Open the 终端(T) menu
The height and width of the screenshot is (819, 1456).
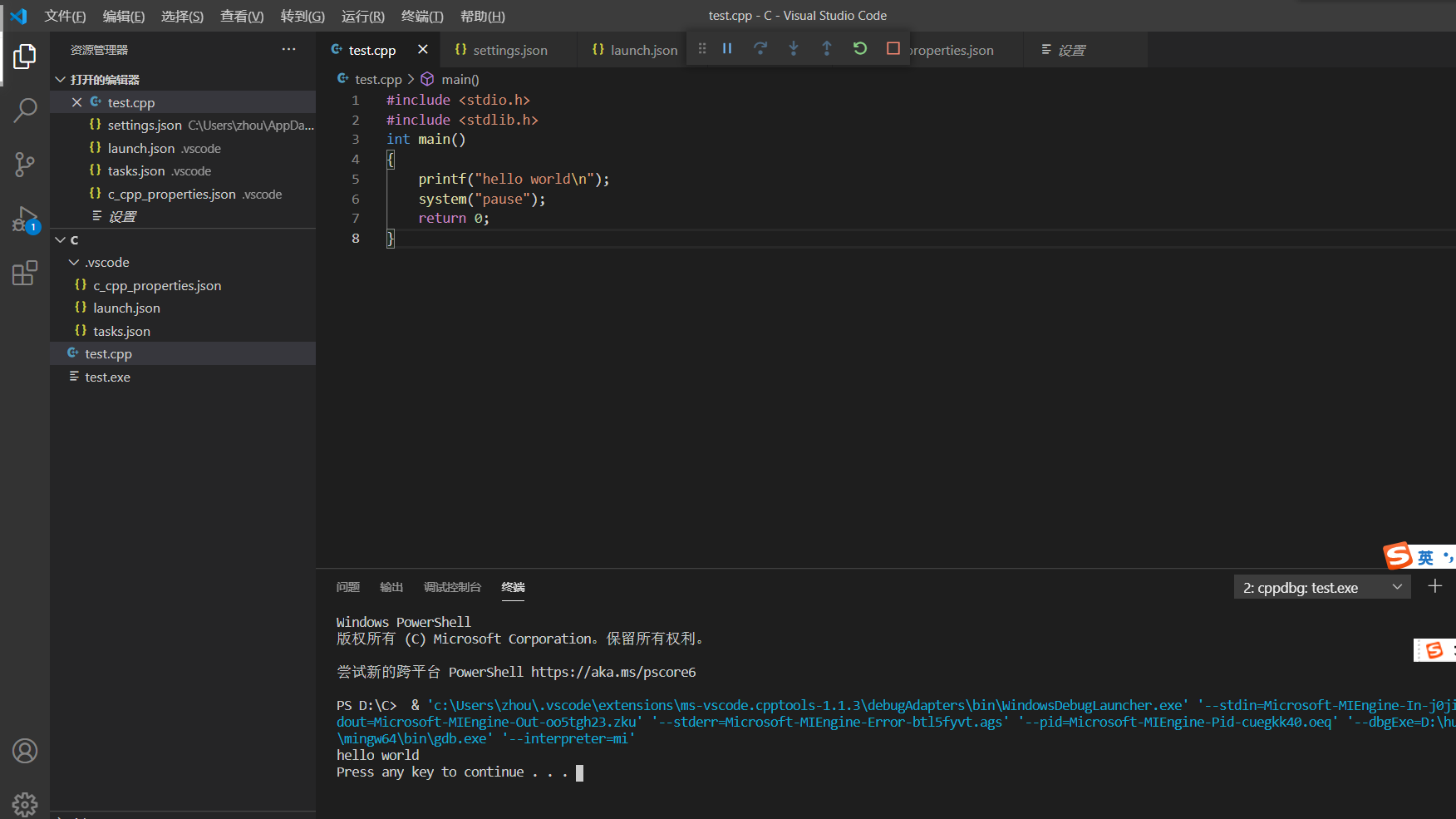pos(422,16)
